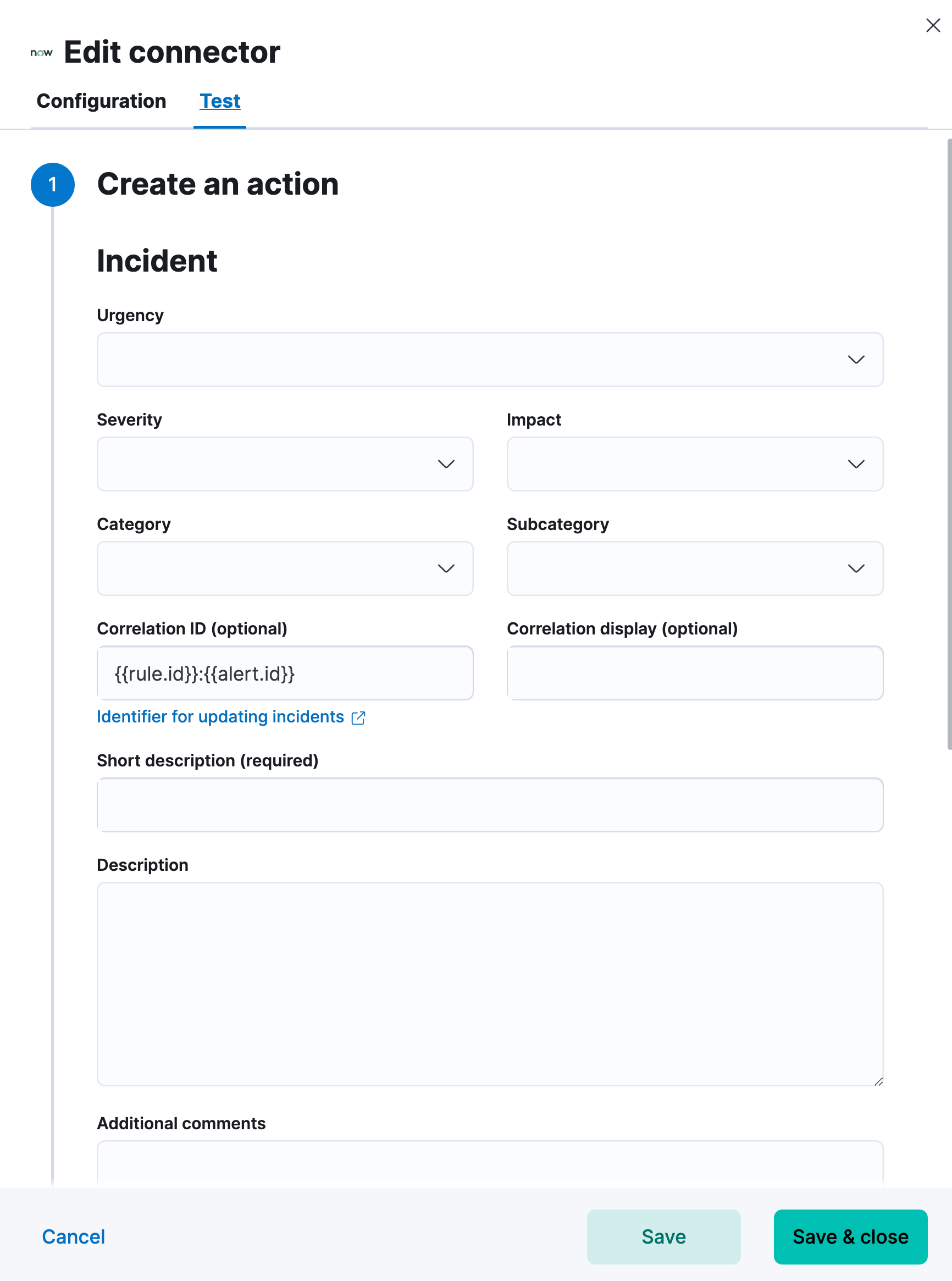Close the Edit connector flyout

[932, 25]
